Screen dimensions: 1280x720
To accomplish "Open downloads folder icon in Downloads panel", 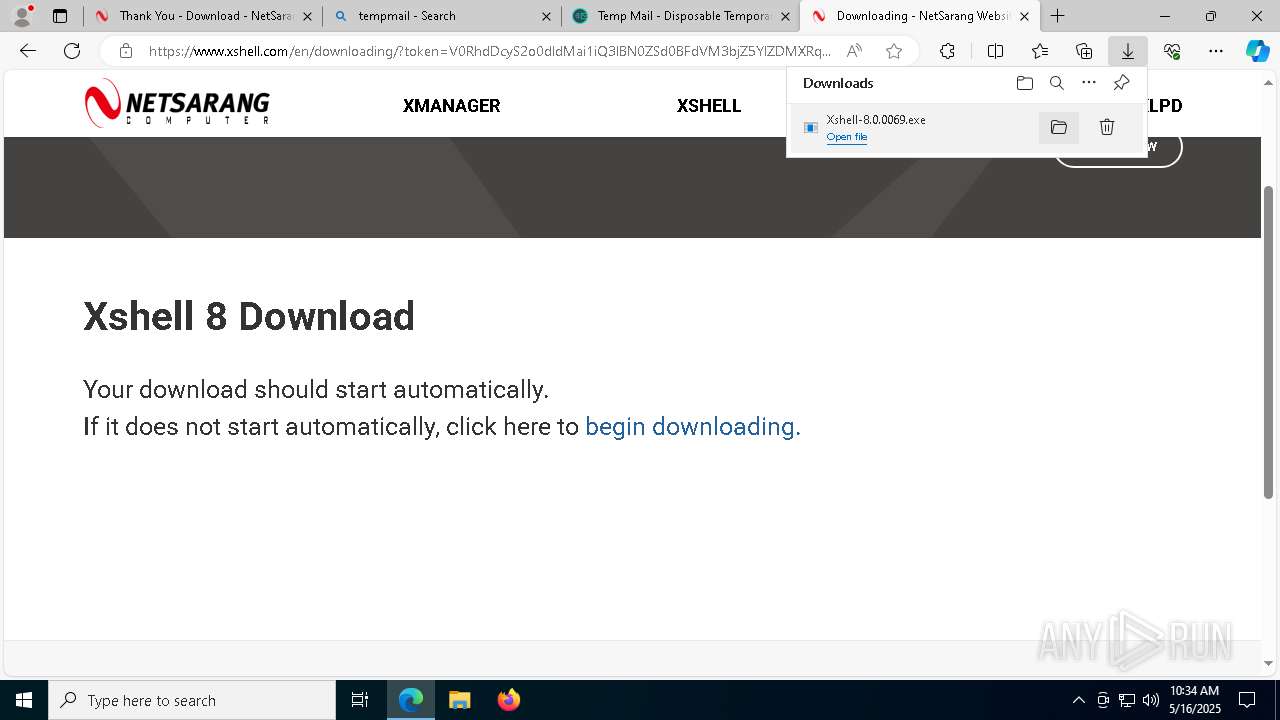I will (1024, 83).
